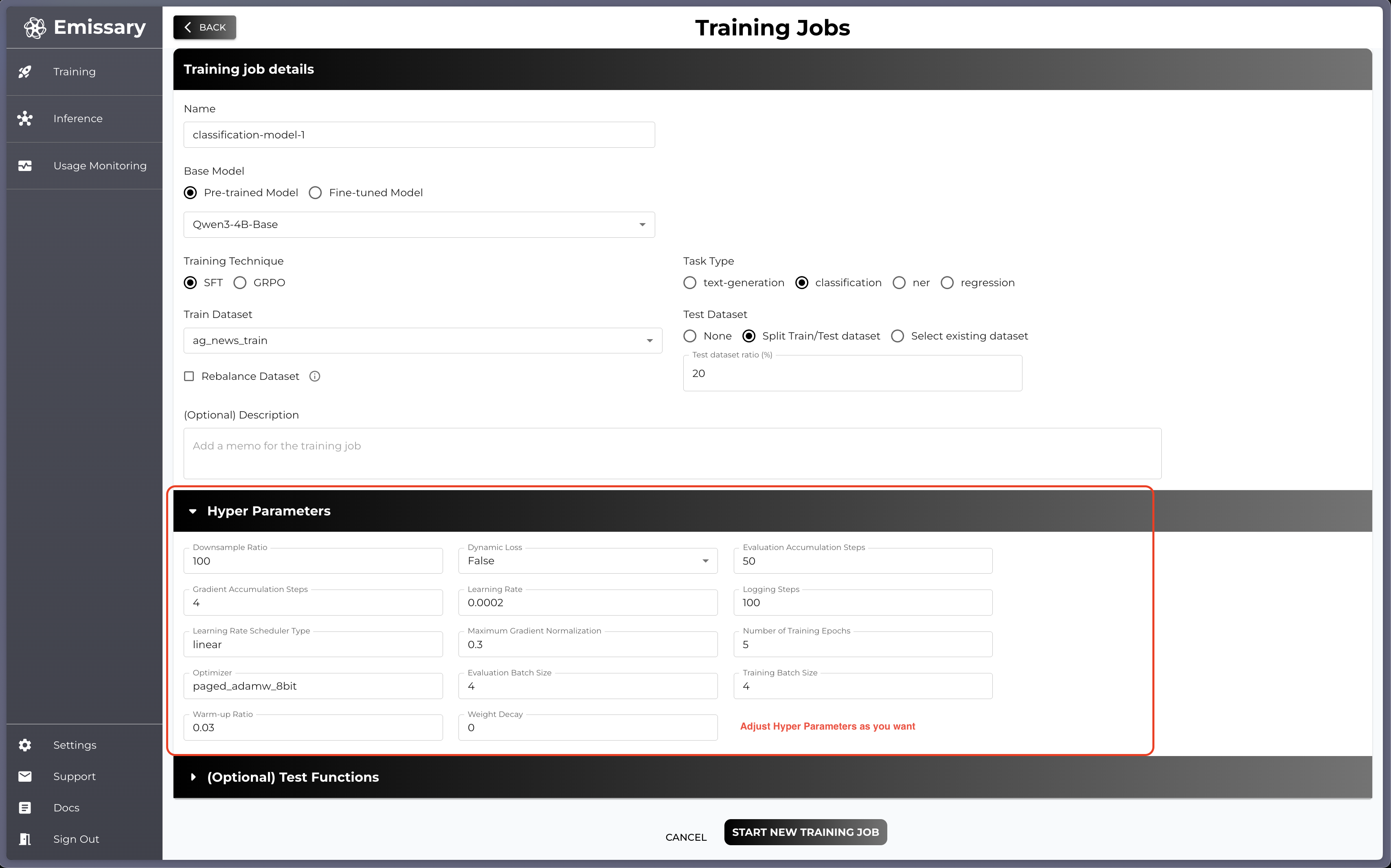The height and width of the screenshot is (868, 1391).
Task: Click the Learning Rate input field
Action: [587, 603]
